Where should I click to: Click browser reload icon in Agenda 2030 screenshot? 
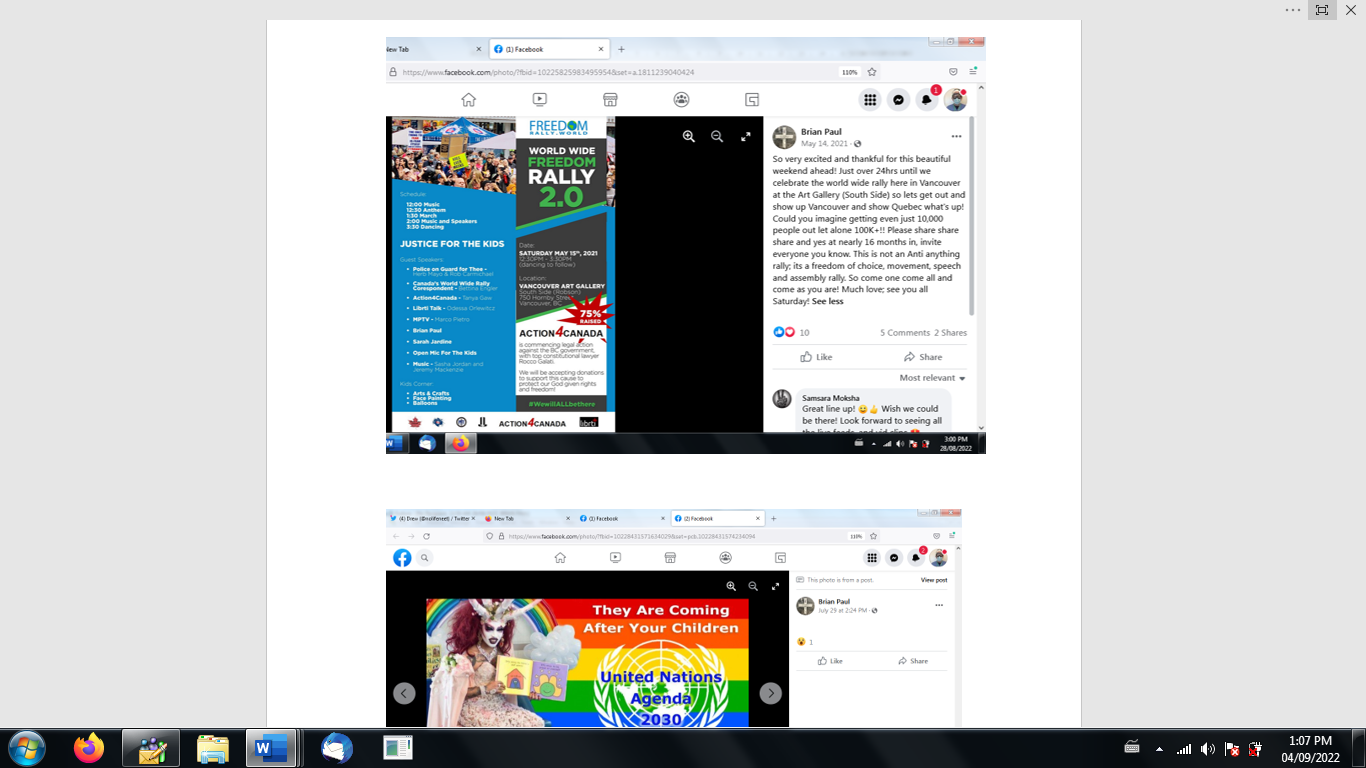[x=427, y=536]
